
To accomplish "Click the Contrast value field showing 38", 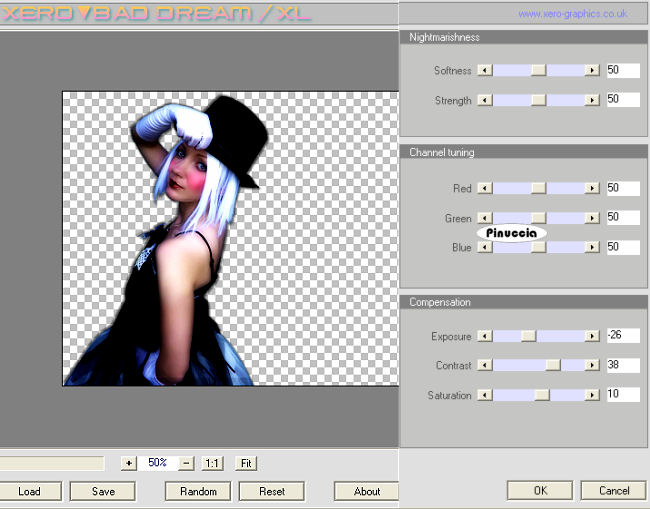I will [623, 365].
